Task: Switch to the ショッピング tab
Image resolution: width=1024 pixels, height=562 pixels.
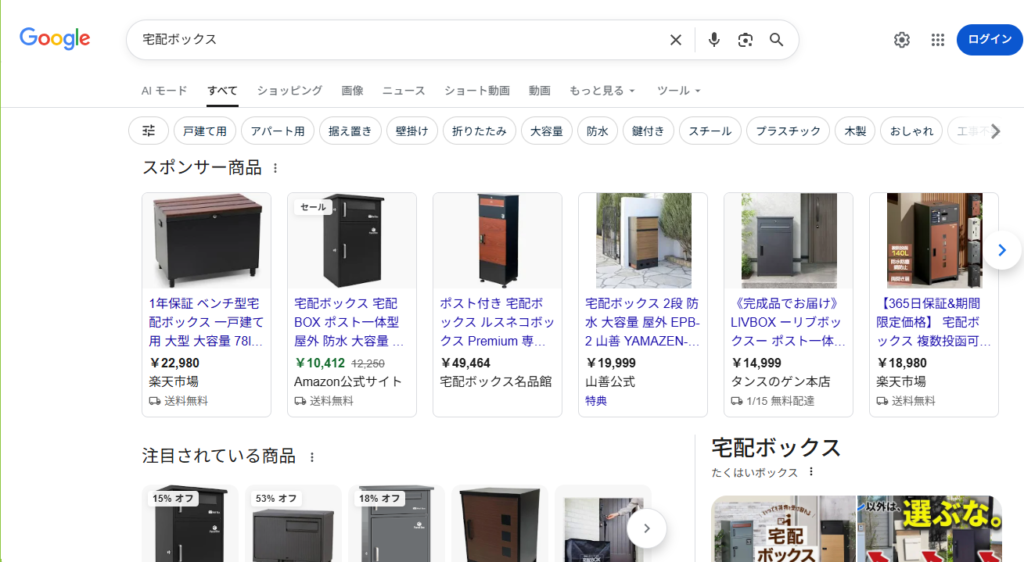Action: (x=289, y=91)
